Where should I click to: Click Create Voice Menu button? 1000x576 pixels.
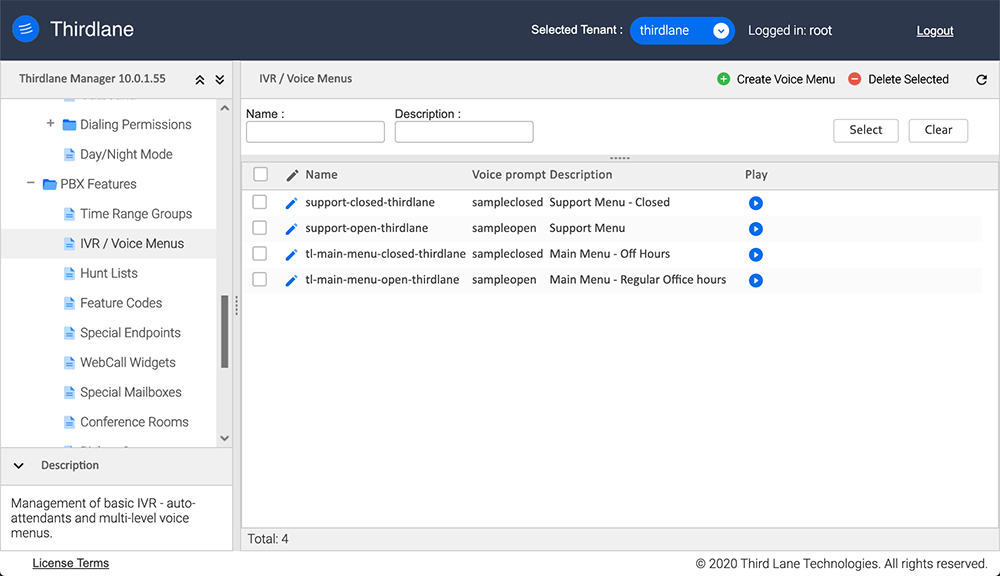pyautogui.click(x=776, y=79)
